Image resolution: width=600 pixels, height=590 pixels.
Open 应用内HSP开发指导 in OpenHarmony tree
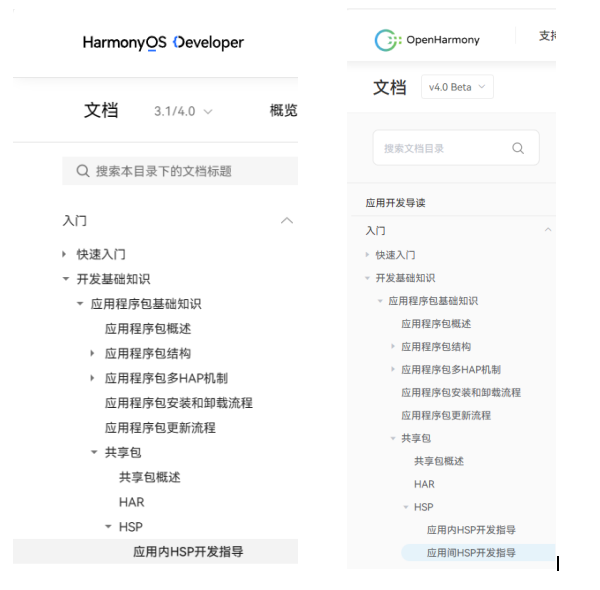tap(471, 530)
